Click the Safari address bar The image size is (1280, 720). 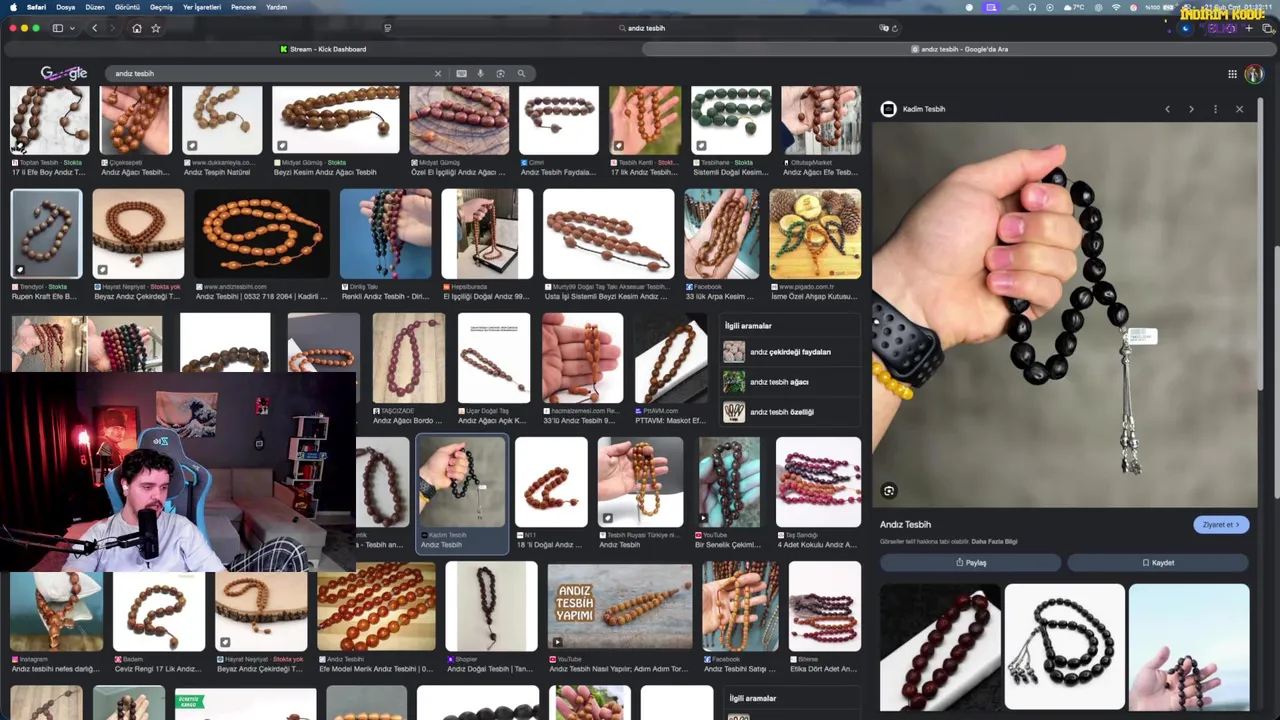[640, 28]
